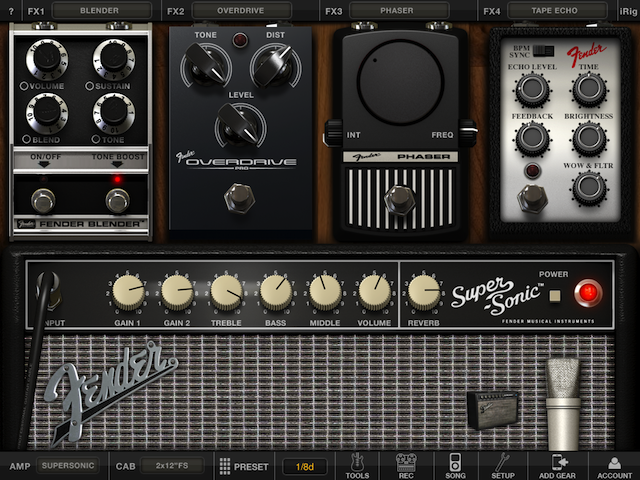
Task: Click the FX1 slot label
Action: 36,11
